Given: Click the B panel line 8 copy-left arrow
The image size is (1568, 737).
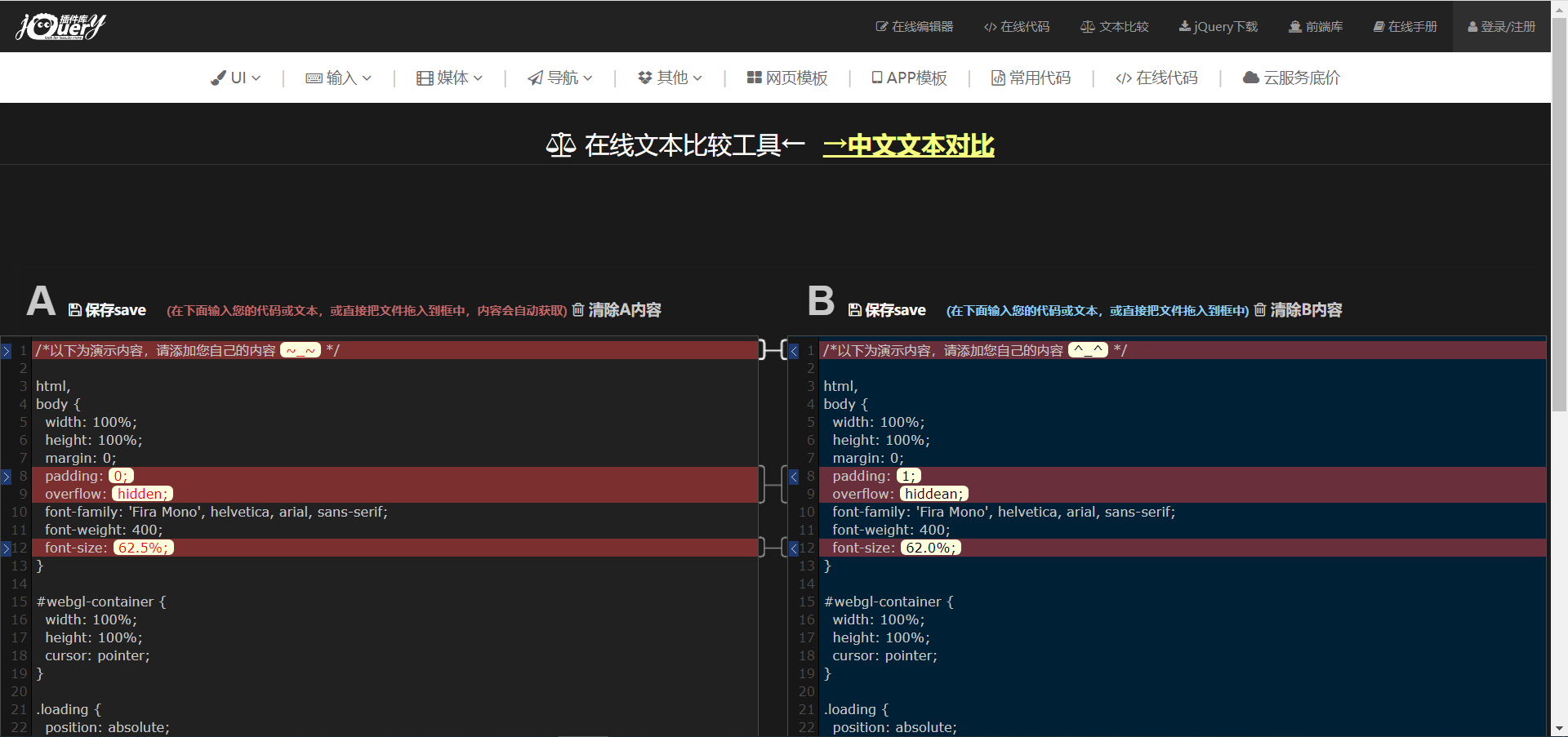Looking at the screenshot, I should 794,477.
